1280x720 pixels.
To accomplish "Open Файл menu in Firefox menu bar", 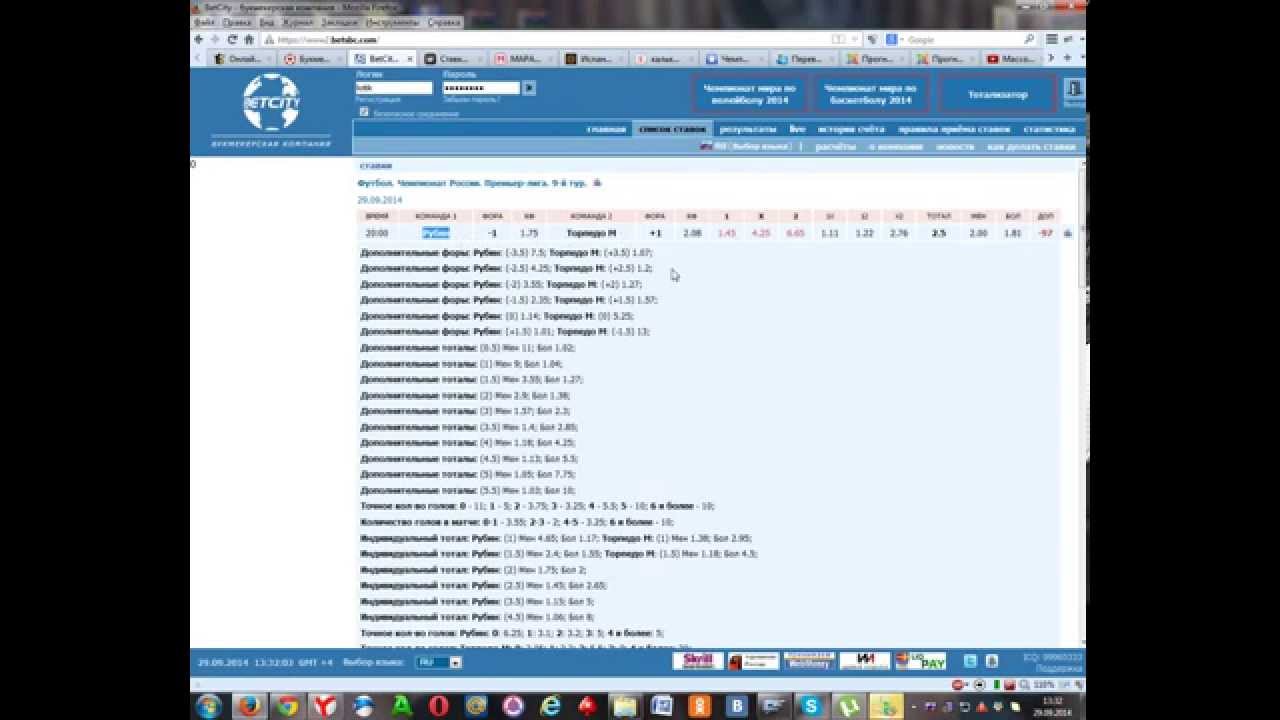I will click(204, 21).
